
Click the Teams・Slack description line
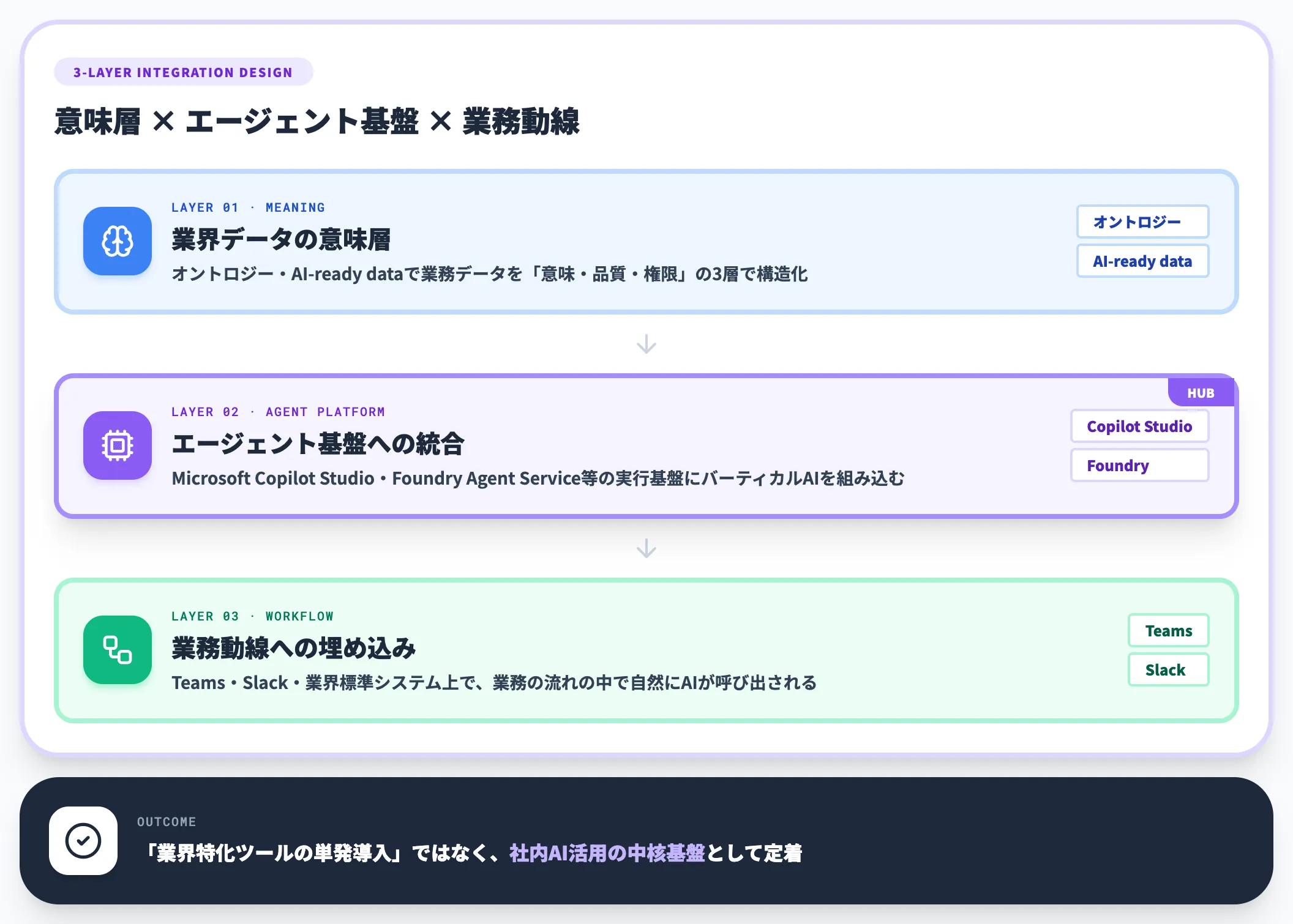pyautogui.click(x=494, y=682)
